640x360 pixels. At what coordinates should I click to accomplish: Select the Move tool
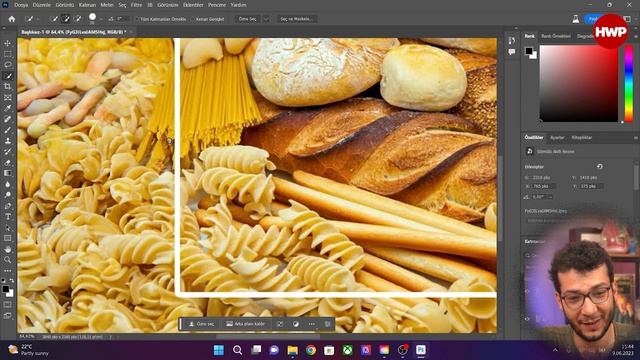8,43
